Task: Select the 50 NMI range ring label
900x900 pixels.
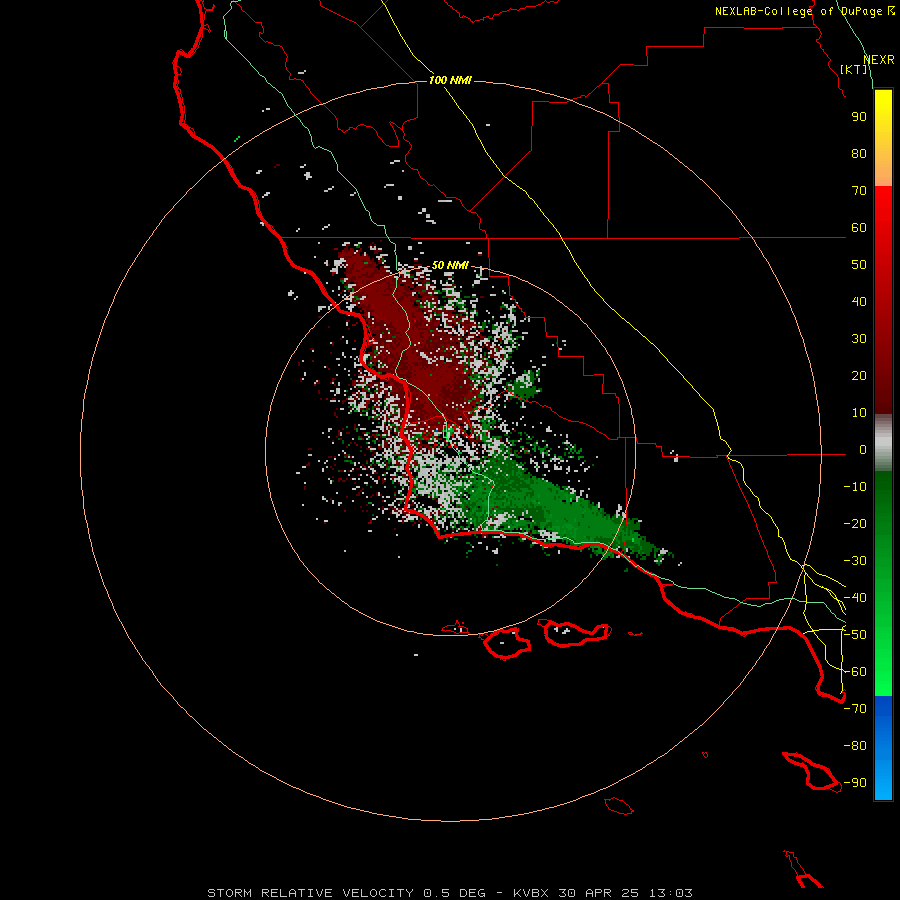Action: pos(450,265)
